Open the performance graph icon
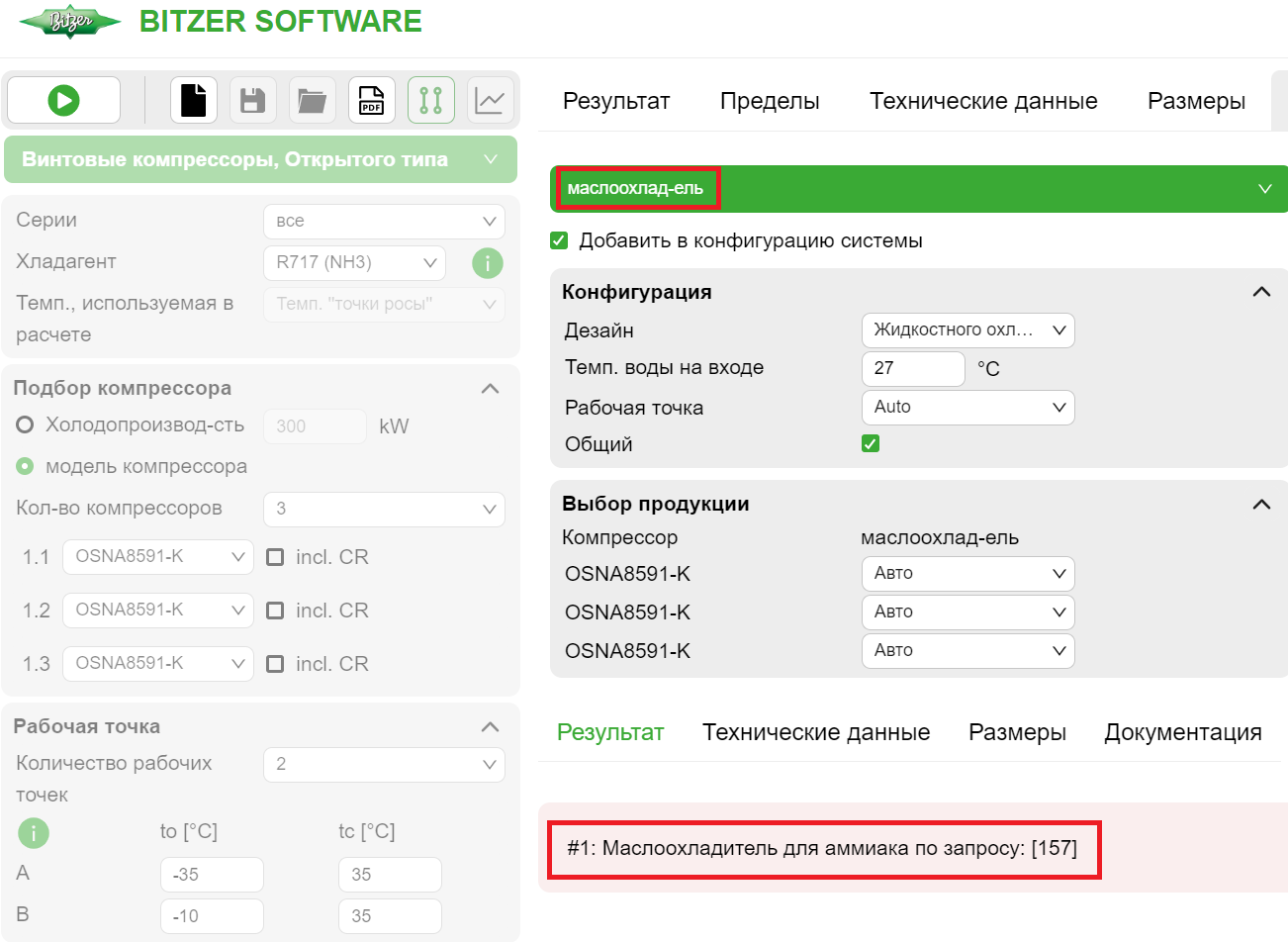The image size is (1288, 942). 491,100
